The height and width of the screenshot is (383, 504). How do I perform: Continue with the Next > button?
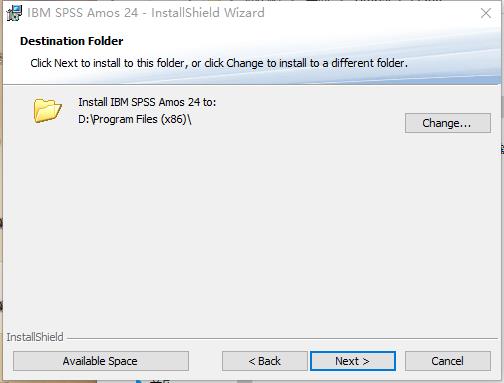[x=353, y=361]
